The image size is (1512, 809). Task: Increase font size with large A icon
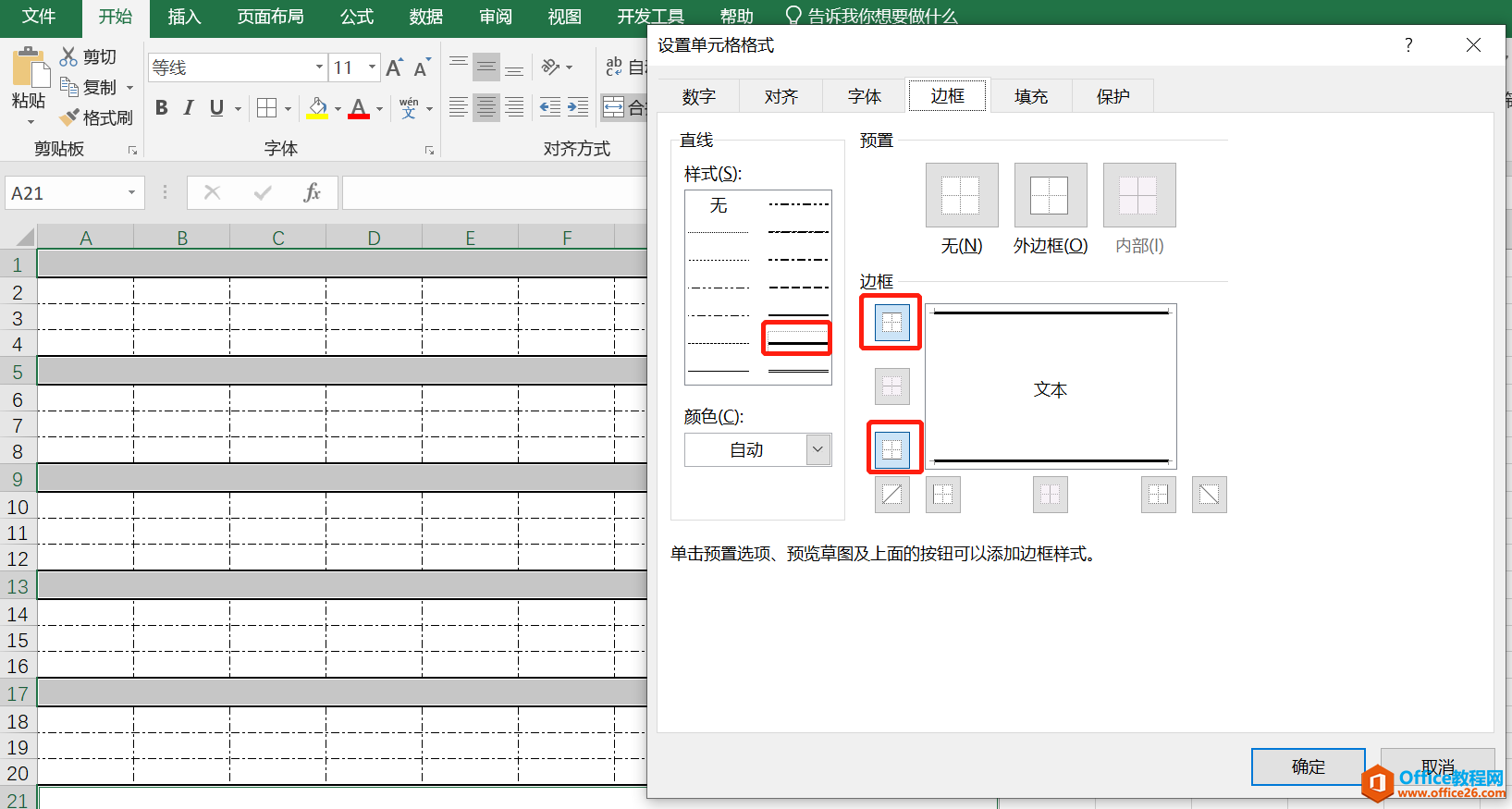(394, 67)
